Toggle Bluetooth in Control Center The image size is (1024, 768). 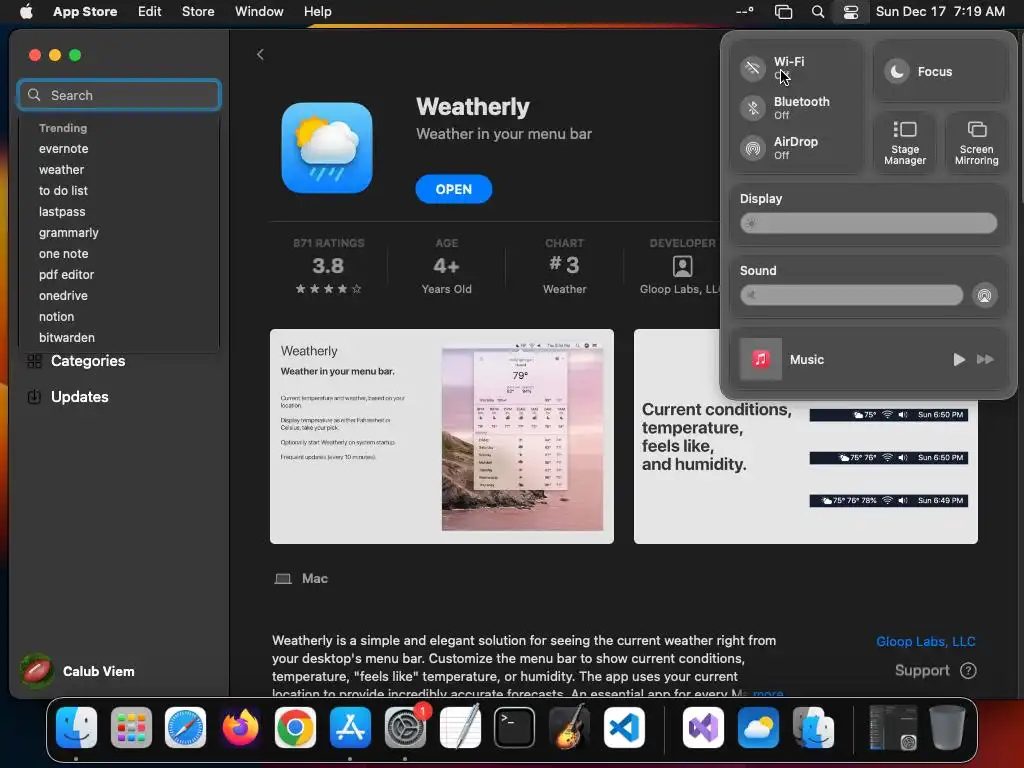point(753,108)
